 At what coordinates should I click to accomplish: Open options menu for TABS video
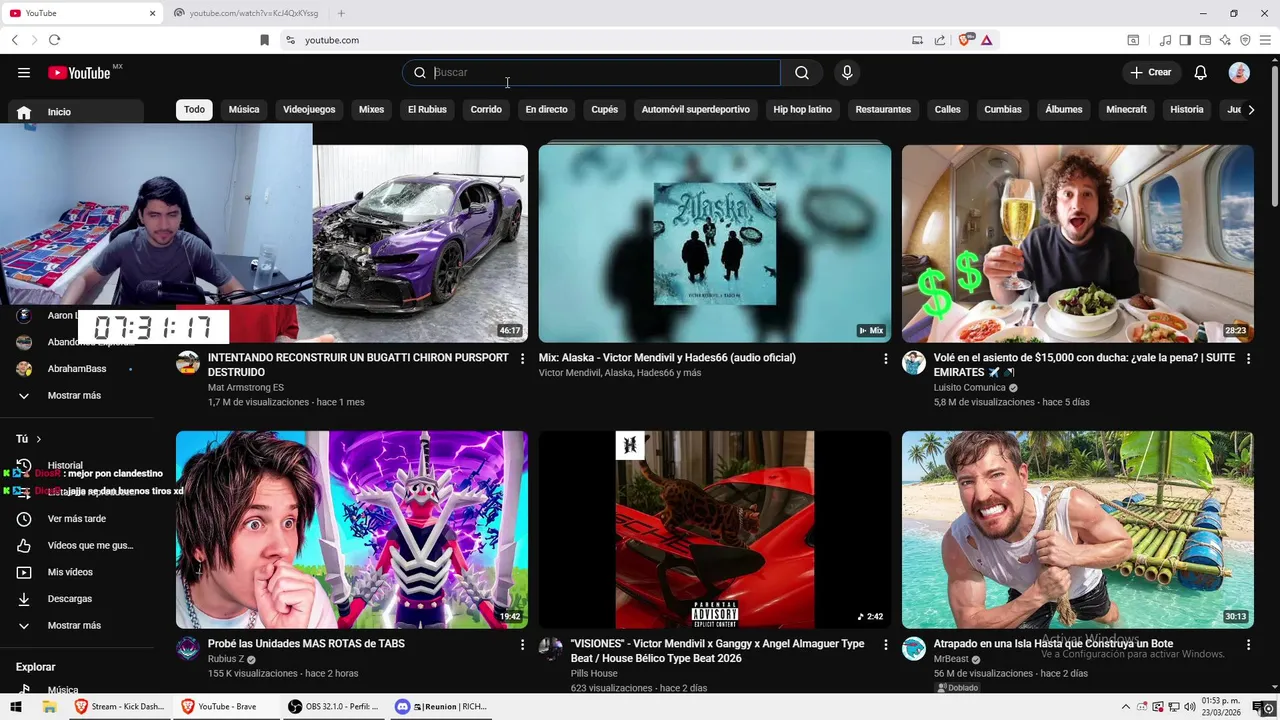click(x=522, y=645)
